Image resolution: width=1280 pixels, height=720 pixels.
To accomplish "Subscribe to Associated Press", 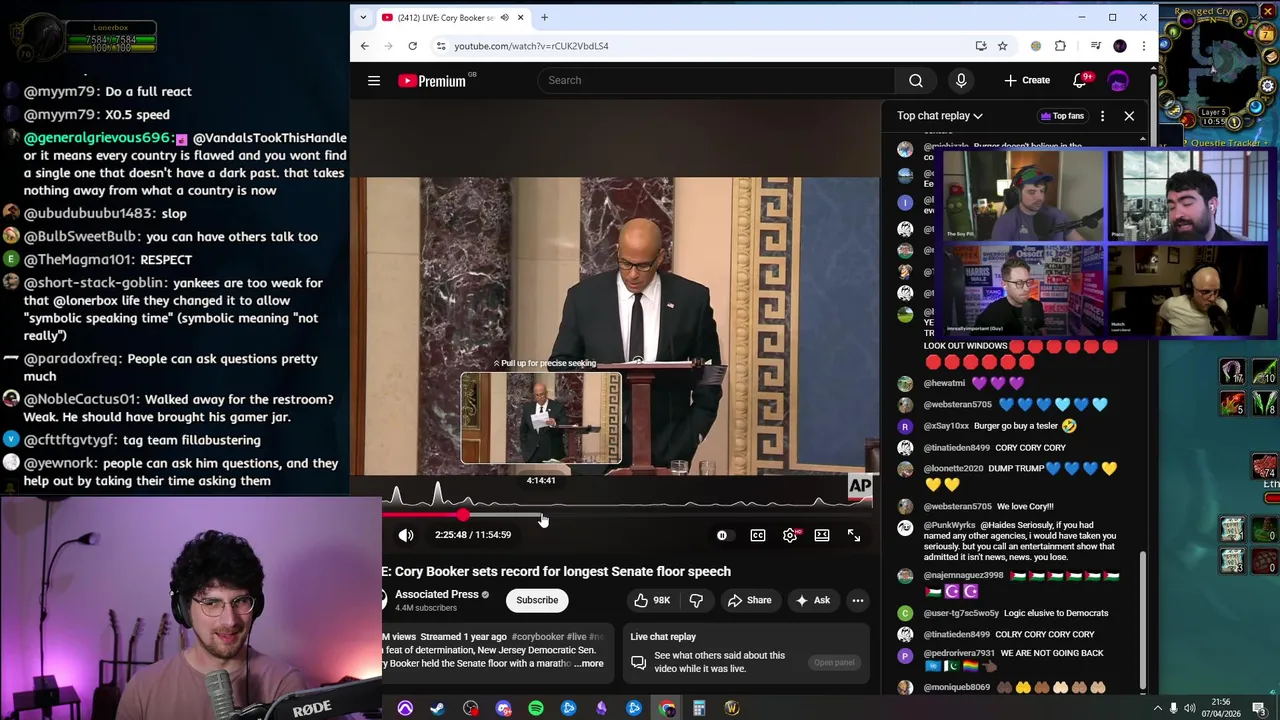I will [537, 600].
